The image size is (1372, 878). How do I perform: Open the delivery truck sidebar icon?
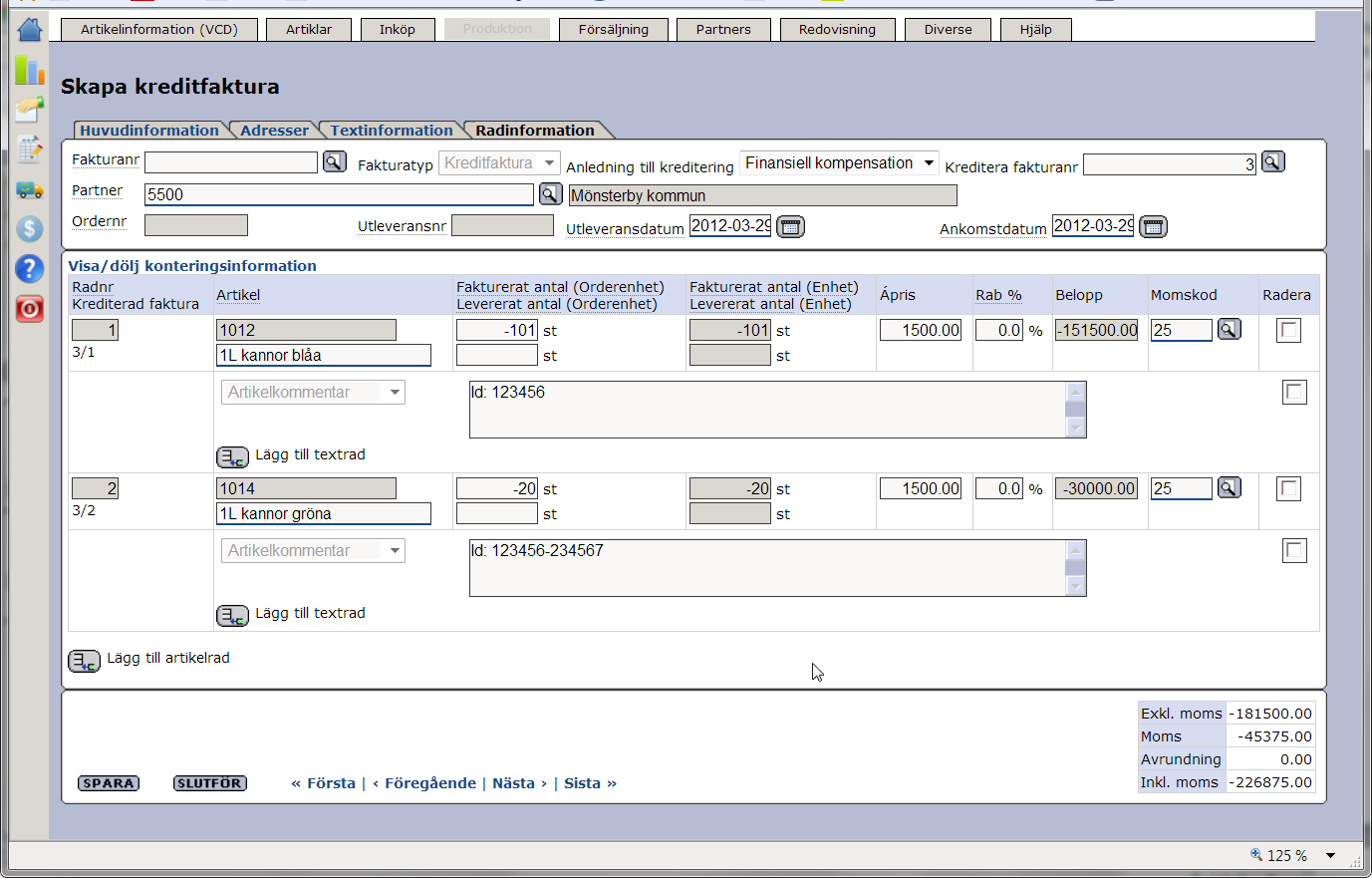coord(30,188)
